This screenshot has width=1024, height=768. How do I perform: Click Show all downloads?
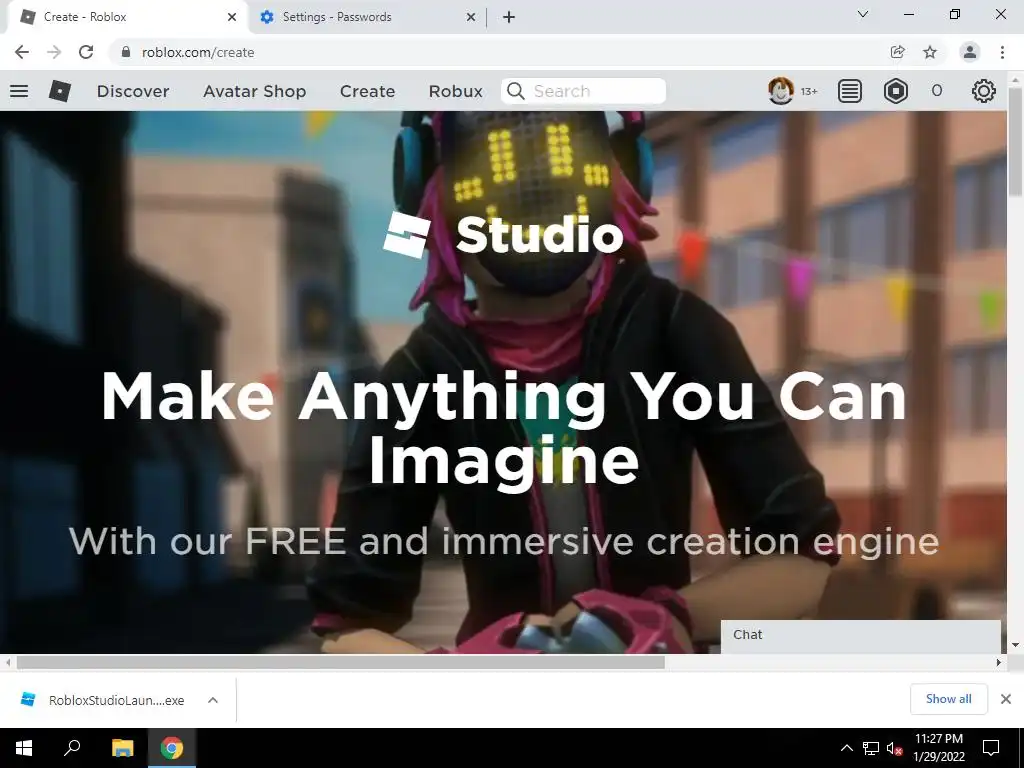click(x=948, y=699)
